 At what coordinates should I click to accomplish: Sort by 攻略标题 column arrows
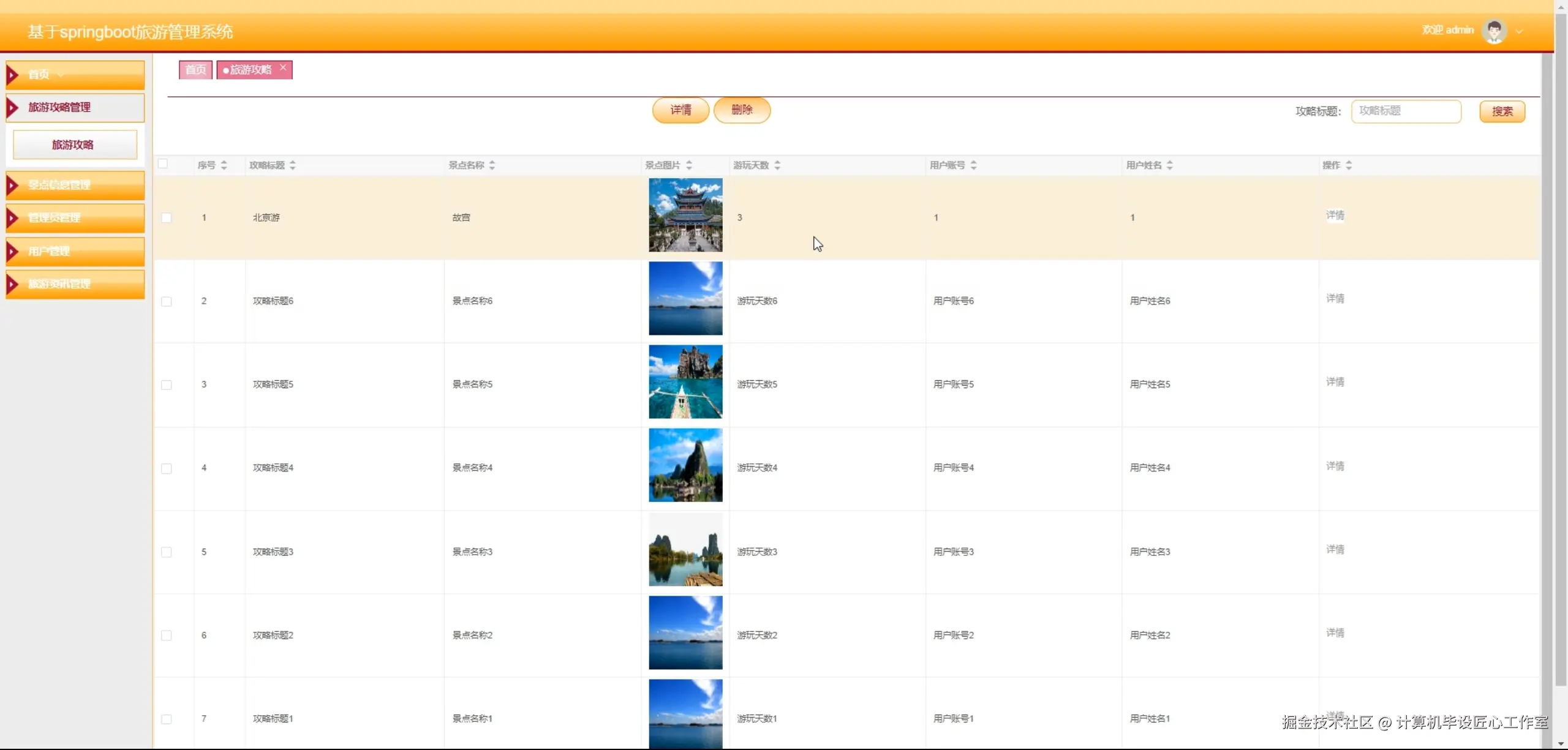click(293, 165)
